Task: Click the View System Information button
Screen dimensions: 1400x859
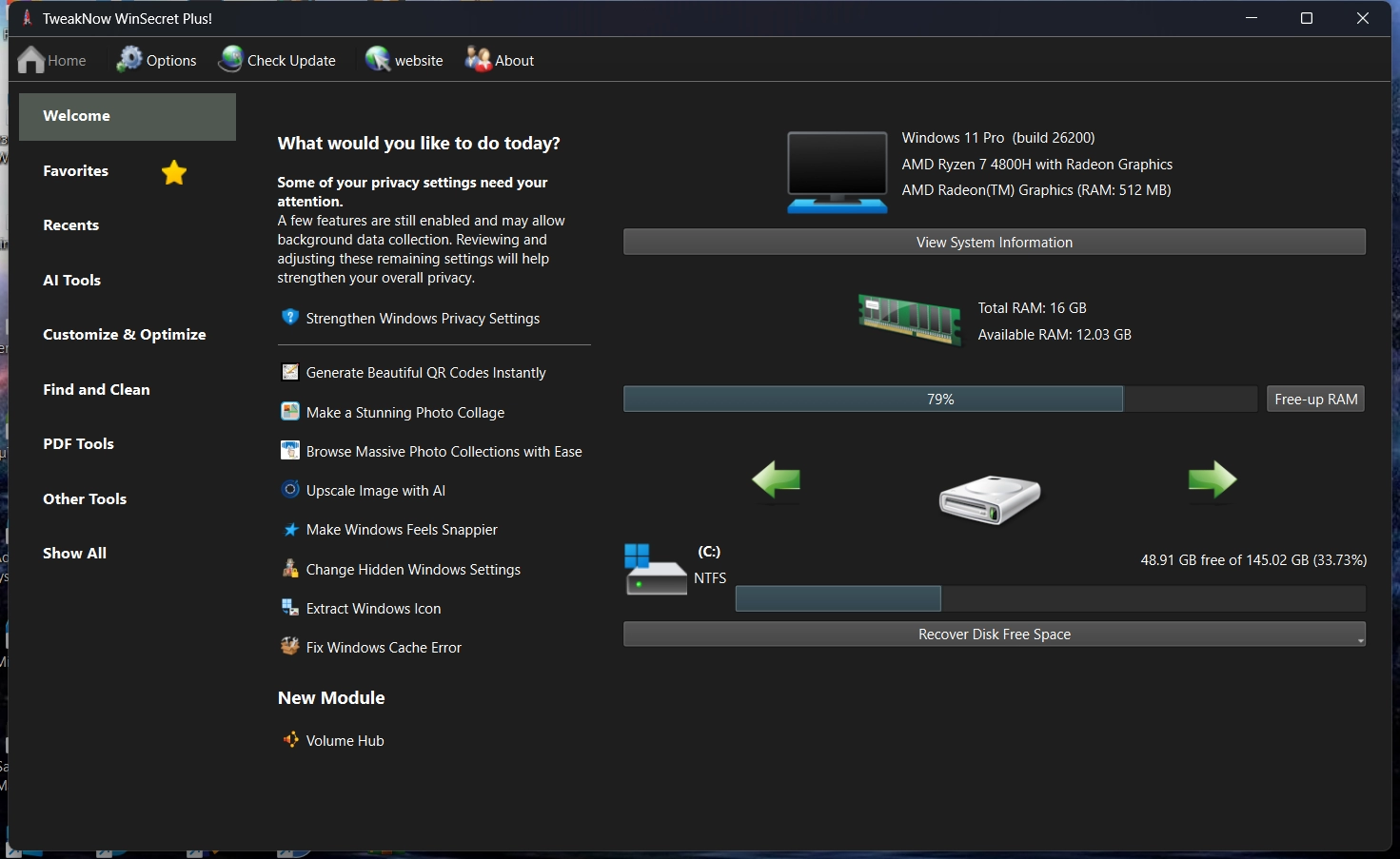Action: (995, 242)
